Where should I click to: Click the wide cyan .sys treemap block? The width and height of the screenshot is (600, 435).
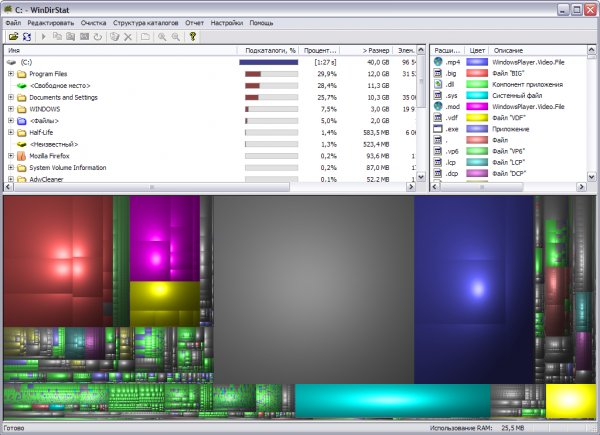(393, 401)
